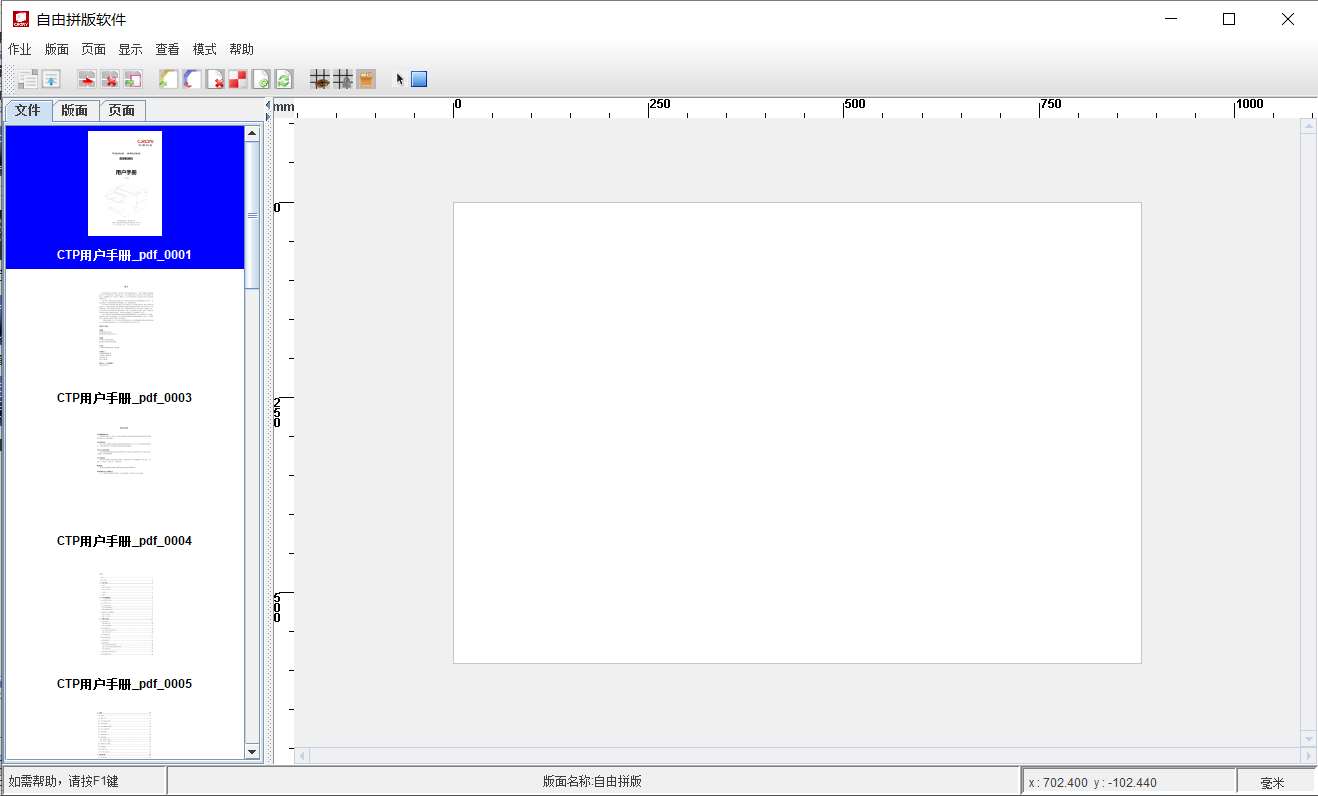Open the 版面 menu in the menu bar

click(57, 49)
